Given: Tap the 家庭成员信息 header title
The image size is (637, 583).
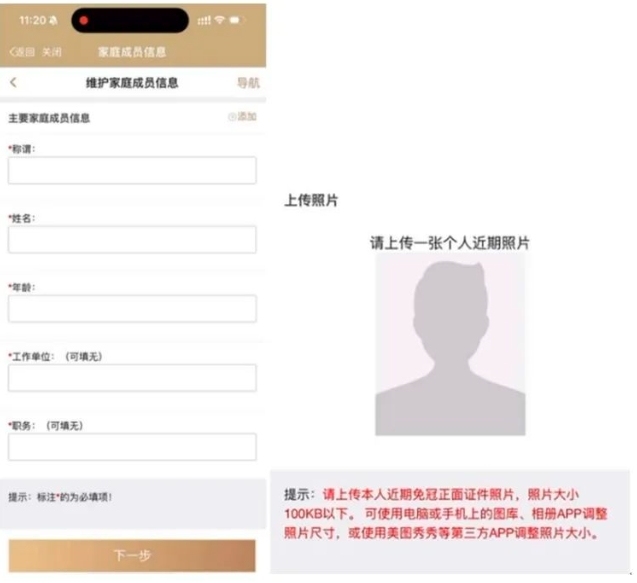Looking at the screenshot, I should coord(132,52).
